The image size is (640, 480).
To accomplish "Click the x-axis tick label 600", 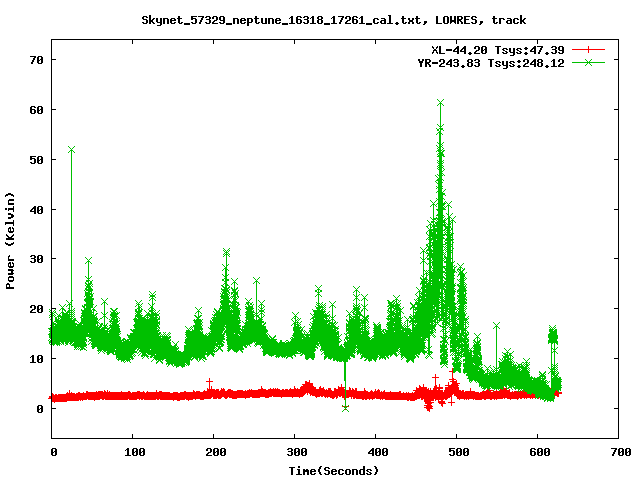I will pos(540,452).
